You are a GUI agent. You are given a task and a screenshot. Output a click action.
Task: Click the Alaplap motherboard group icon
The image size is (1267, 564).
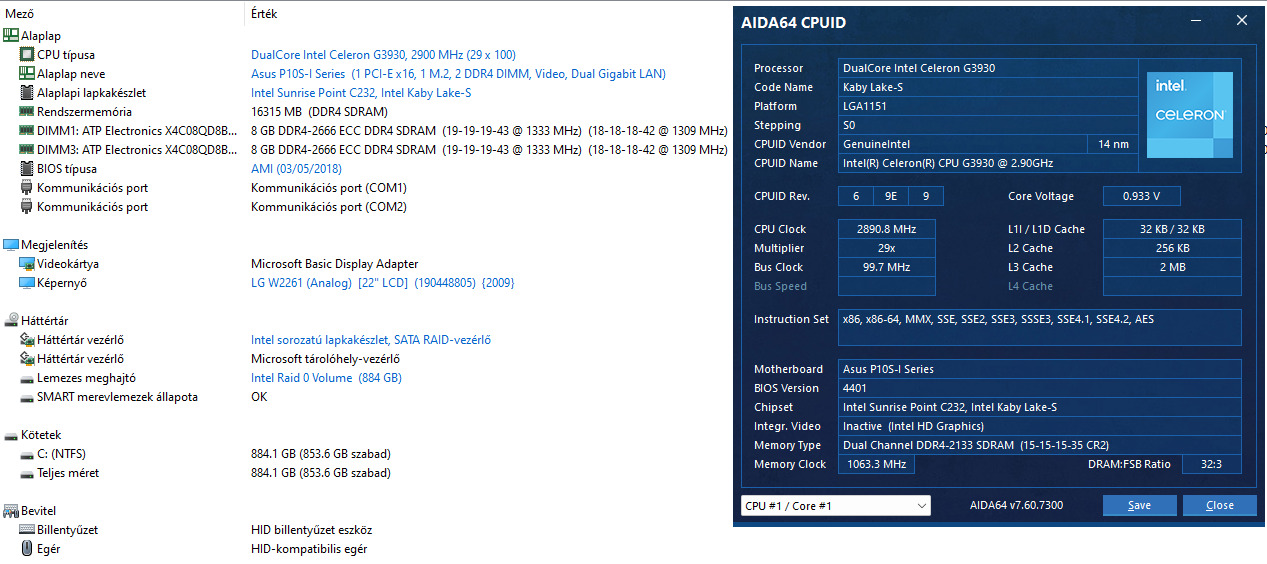[11, 36]
